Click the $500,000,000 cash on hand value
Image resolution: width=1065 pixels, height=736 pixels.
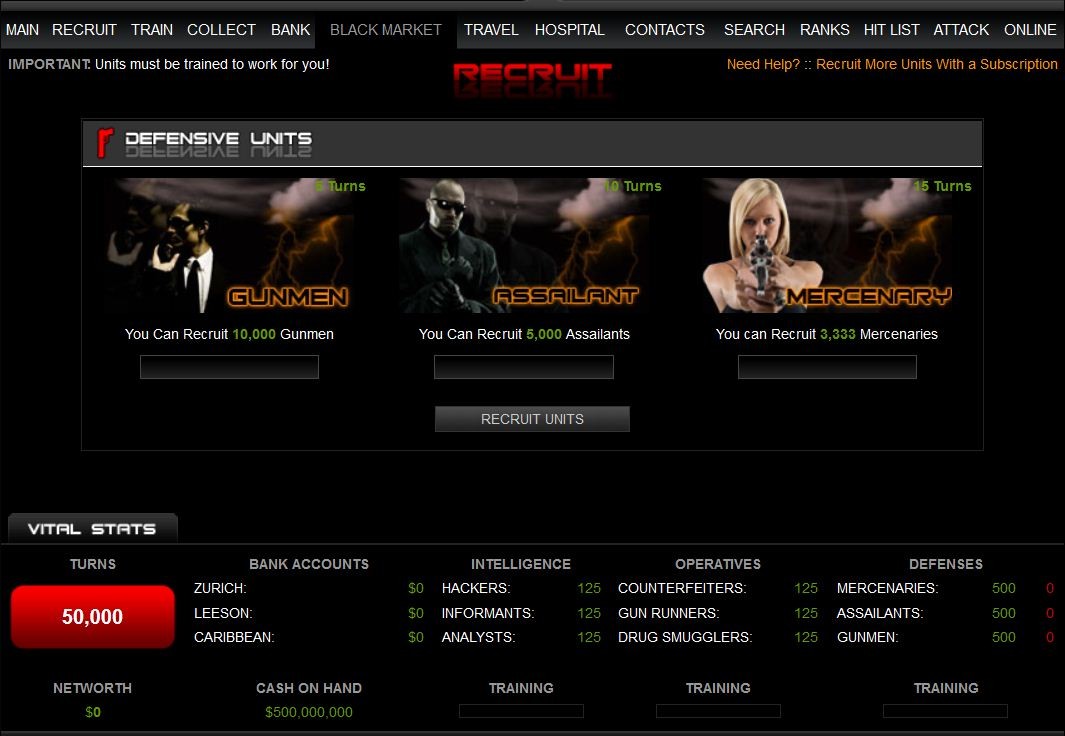coord(309,712)
